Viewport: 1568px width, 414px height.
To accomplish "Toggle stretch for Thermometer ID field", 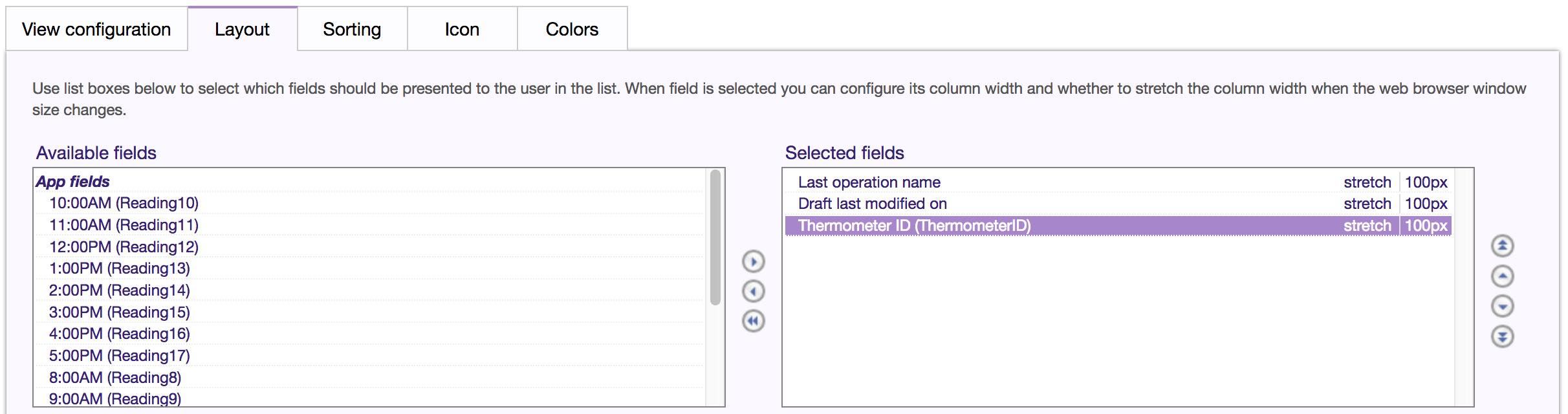I will pos(1367,226).
